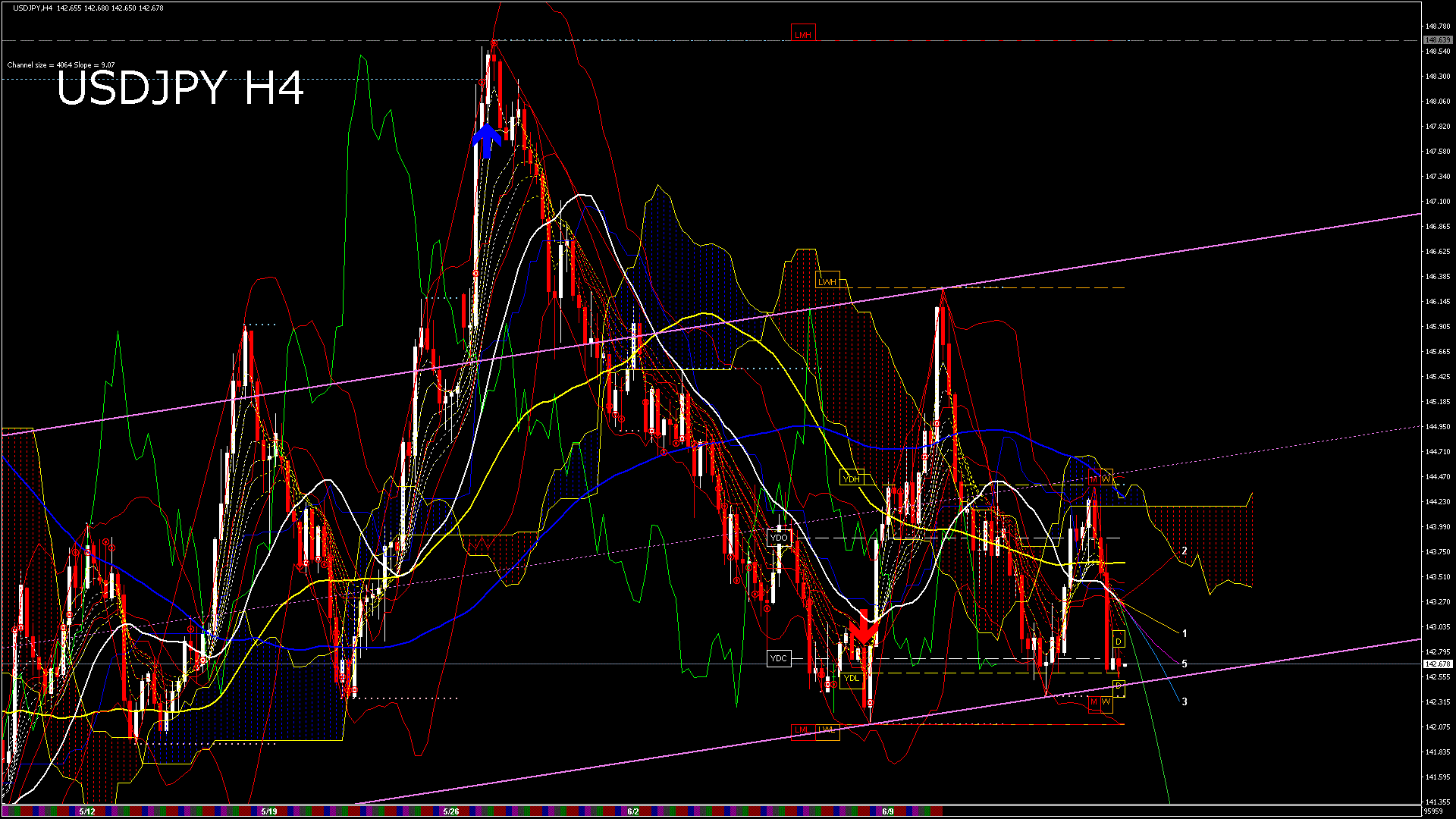The width and height of the screenshot is (1456, 819).
Task: Click the Channel size slope text
Action: [61, 65]
